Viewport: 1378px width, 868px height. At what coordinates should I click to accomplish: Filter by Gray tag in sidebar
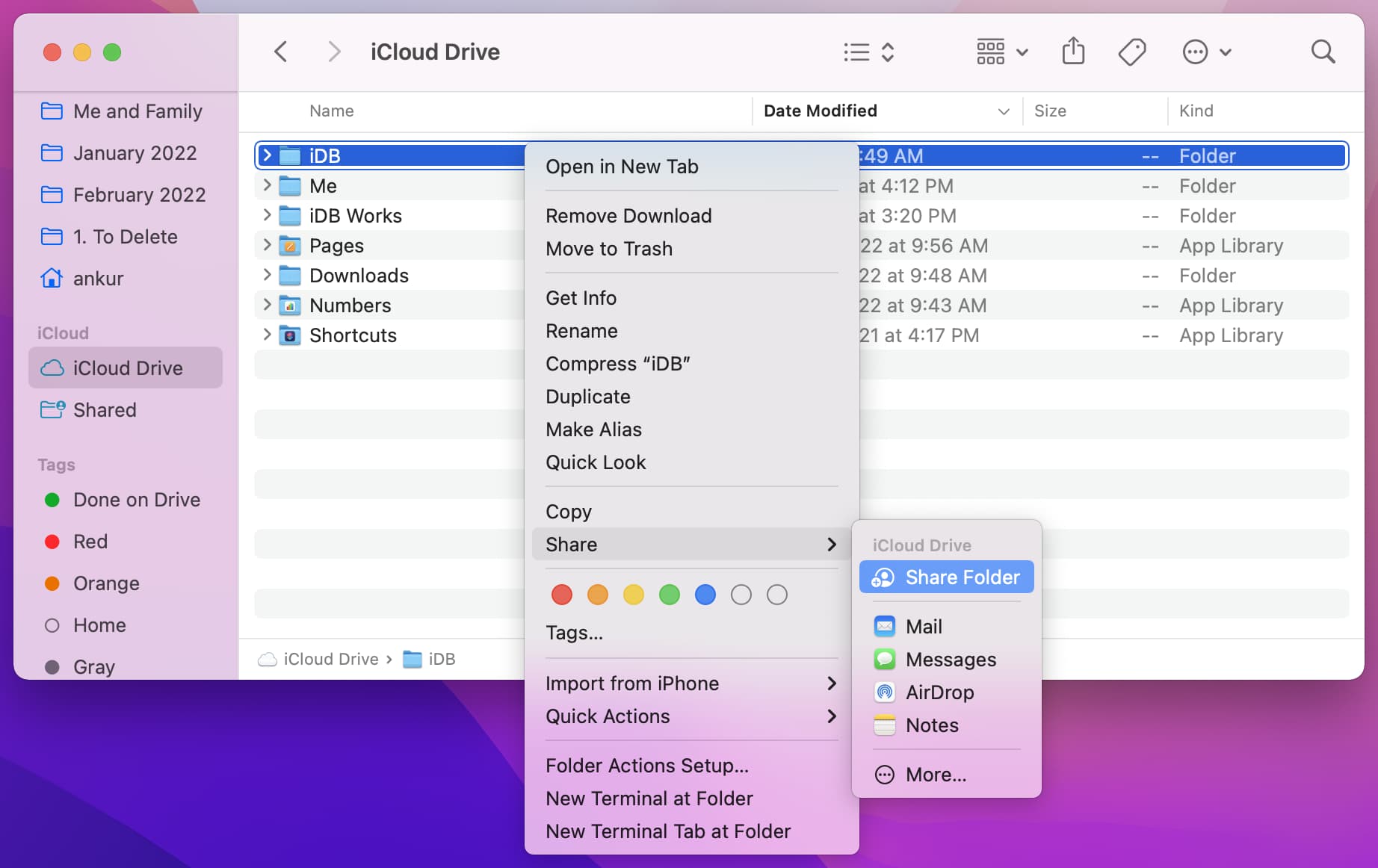pos(126,666)
